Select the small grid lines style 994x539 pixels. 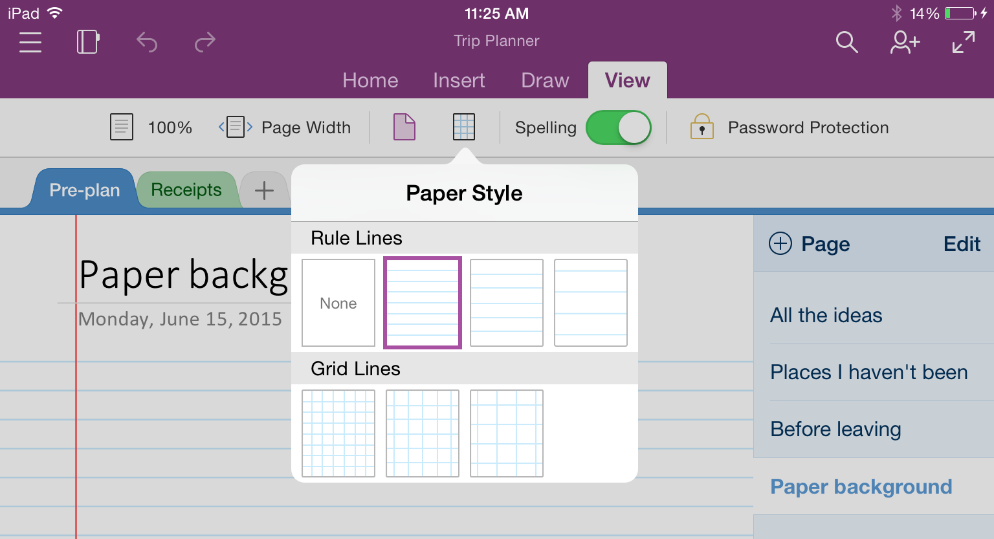338,433
